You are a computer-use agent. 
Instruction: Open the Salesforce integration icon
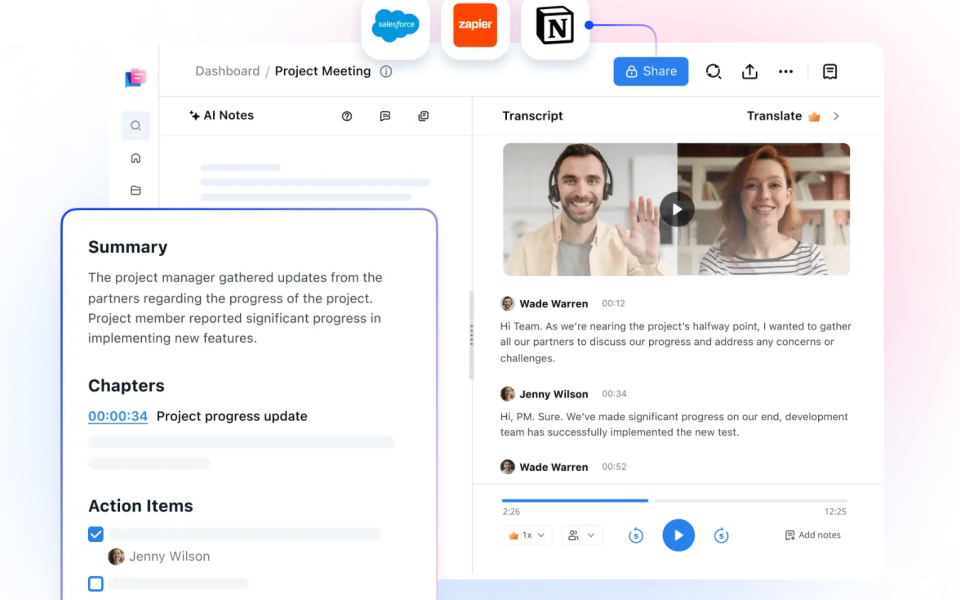point(396,26)
